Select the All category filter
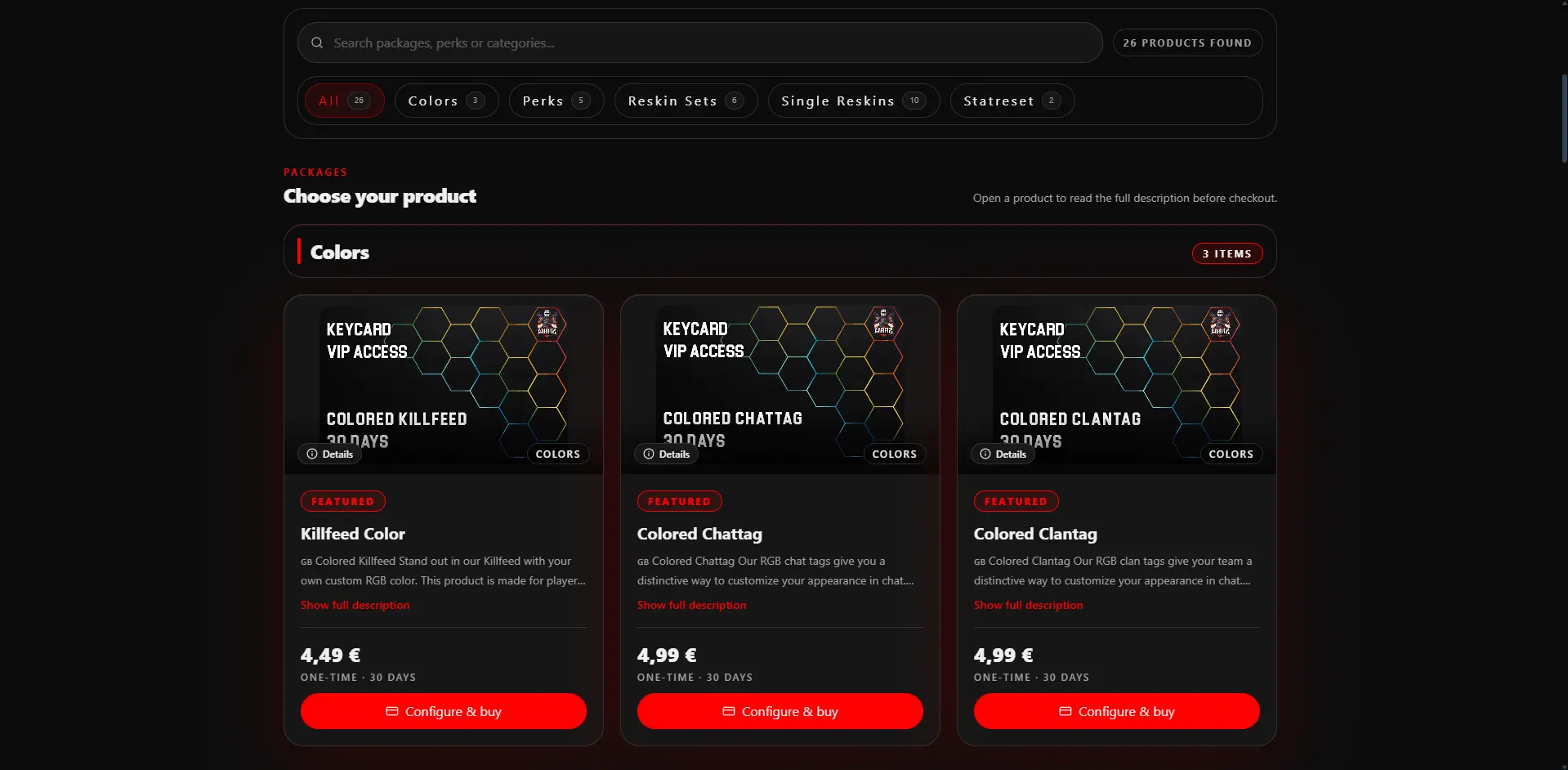This screenshot has height=770, width=1568. tap(345, 101)
